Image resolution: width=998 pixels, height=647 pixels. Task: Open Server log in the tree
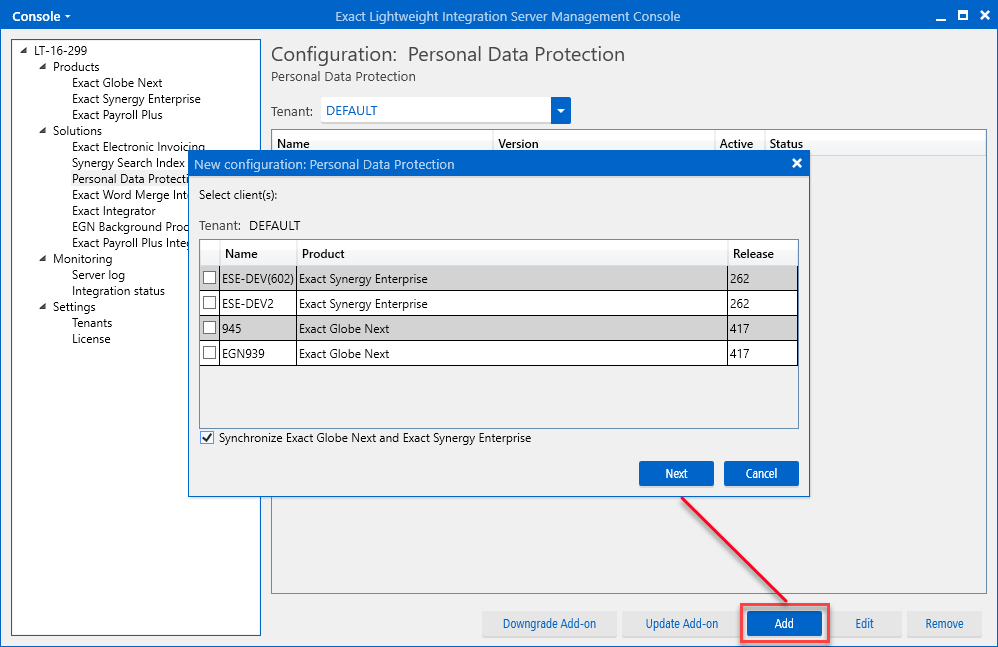[98, 275]
